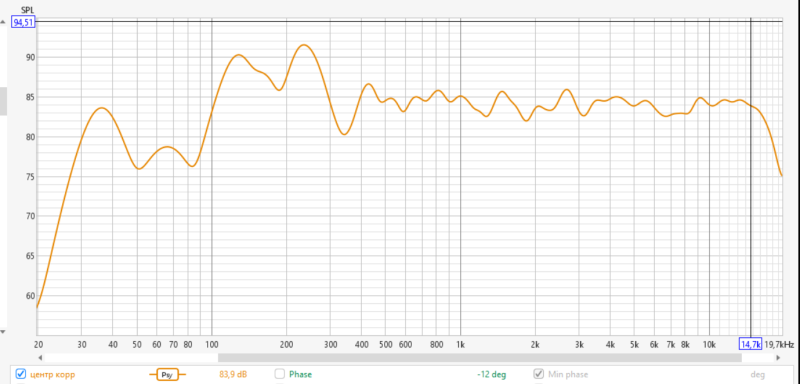The image size is (800, 384).
Task: Click the up arrow beside the SPL axis
Action: (x=3, y=23)
